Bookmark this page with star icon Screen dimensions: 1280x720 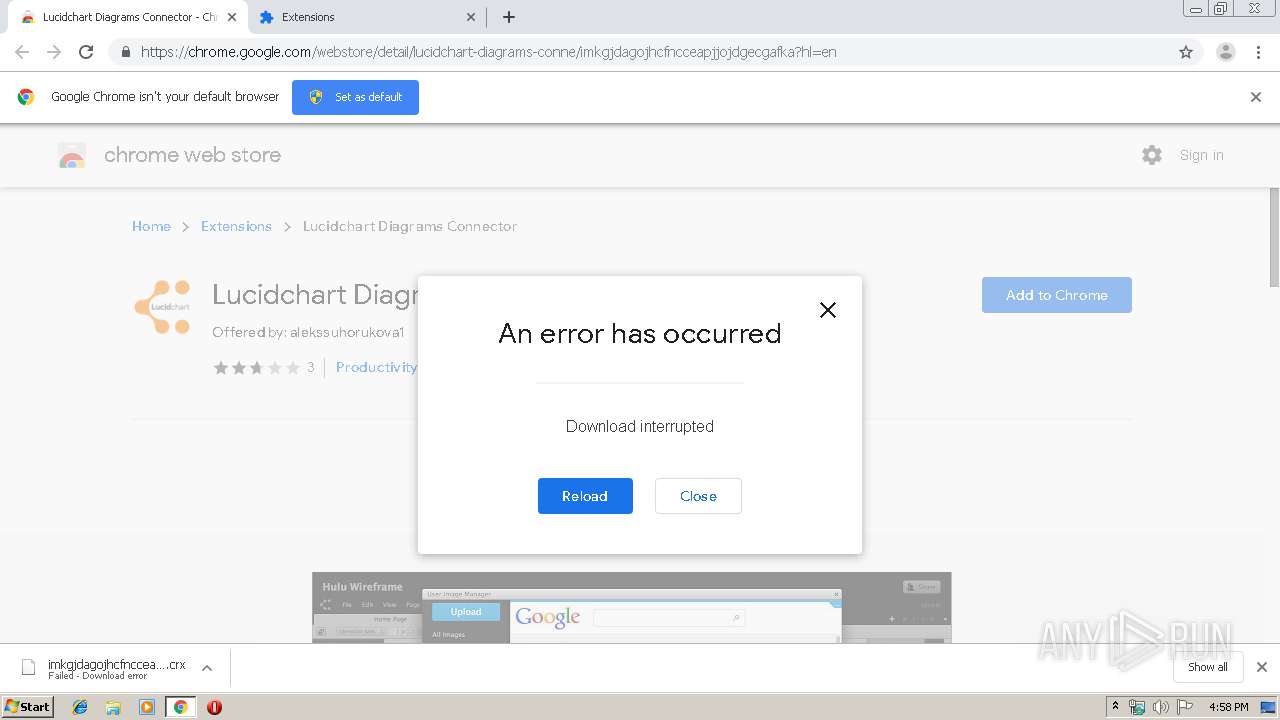pos(1186,52)
